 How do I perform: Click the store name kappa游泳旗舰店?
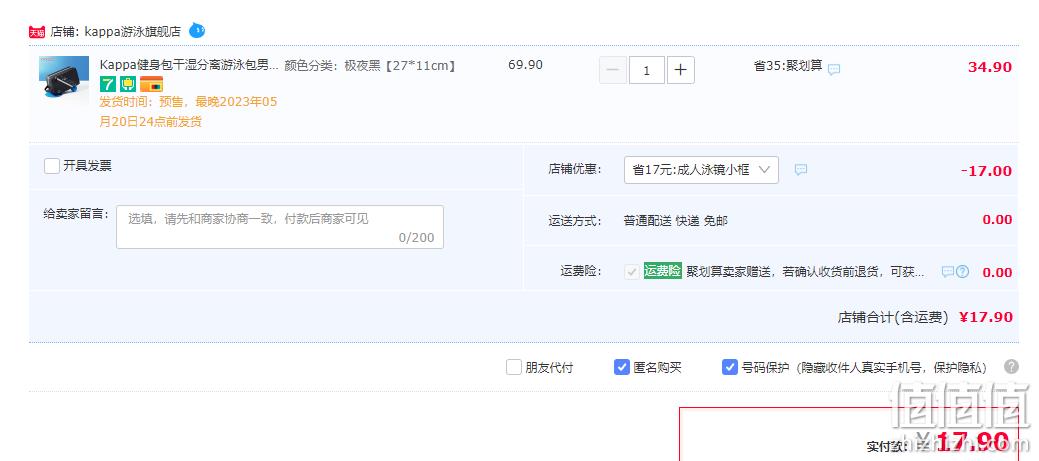pyautogui.click(x=133, y=31)
